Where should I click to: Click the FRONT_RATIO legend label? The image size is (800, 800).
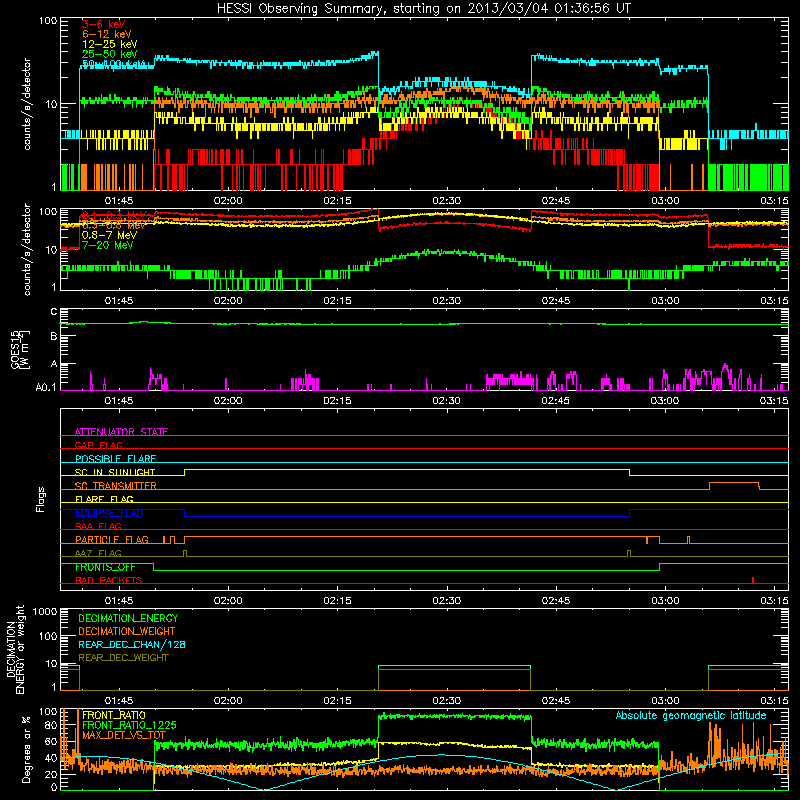coord(114,715)
